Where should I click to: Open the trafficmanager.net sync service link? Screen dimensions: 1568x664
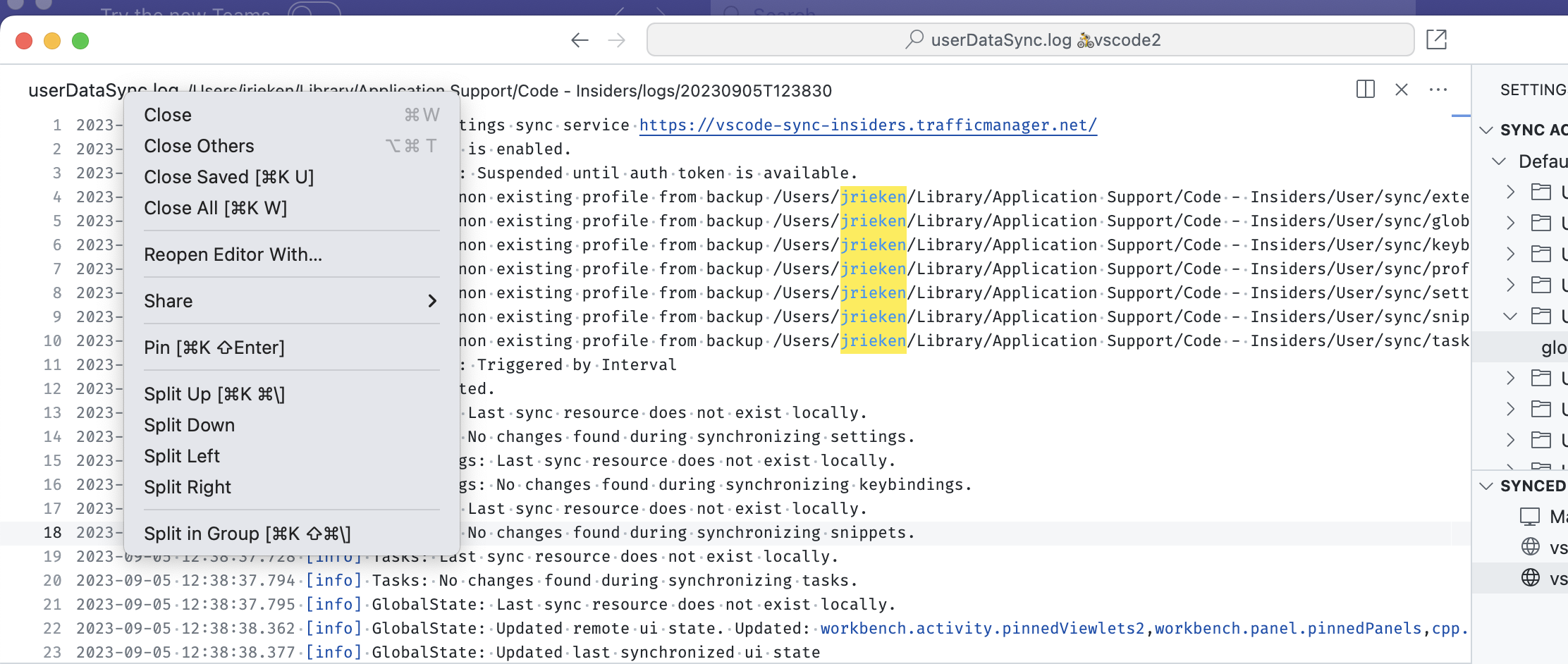pyautogui.click(x=867, y=125)
